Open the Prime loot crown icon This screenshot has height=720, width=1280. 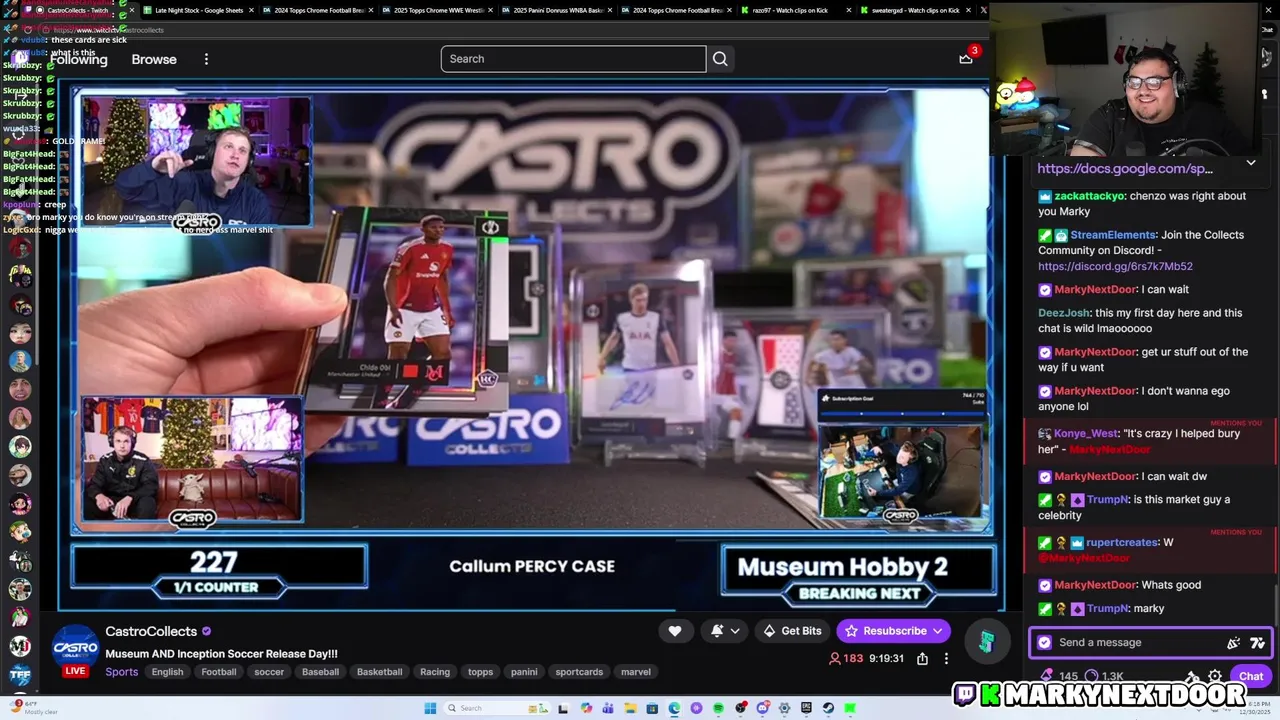[x=966, y=59]
